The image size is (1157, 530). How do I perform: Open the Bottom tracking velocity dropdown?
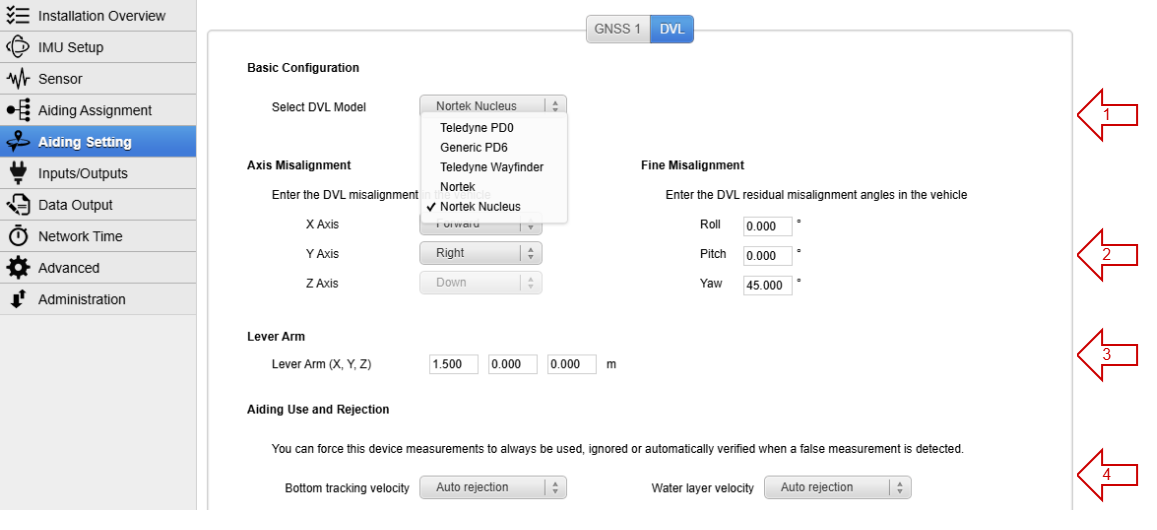(493, 487)
